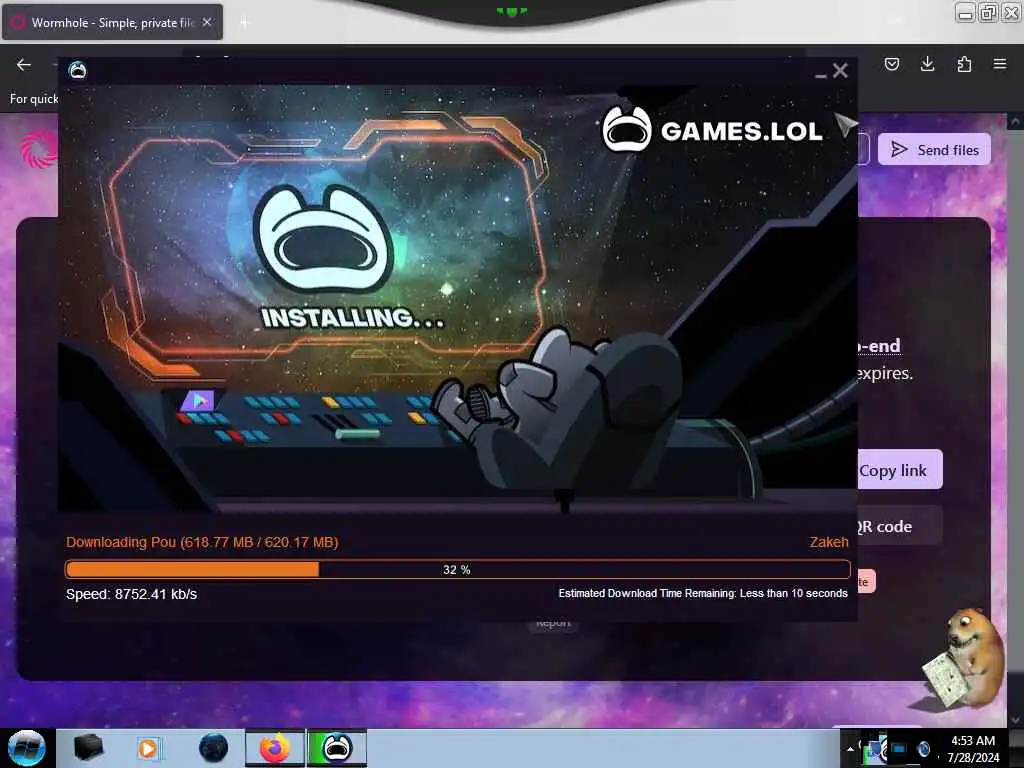The width and height of the screenshot is (1024, 768).
Task: Click the Firefox page vertical scrollbar
Action: click(1015, 418)
